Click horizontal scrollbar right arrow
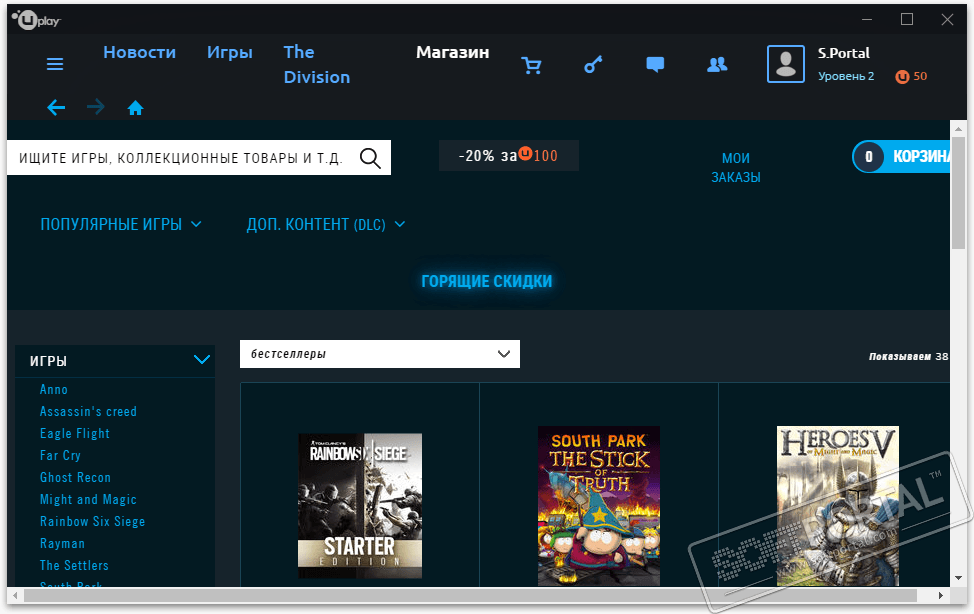974x614 pixels. click(x=941, y=595)
